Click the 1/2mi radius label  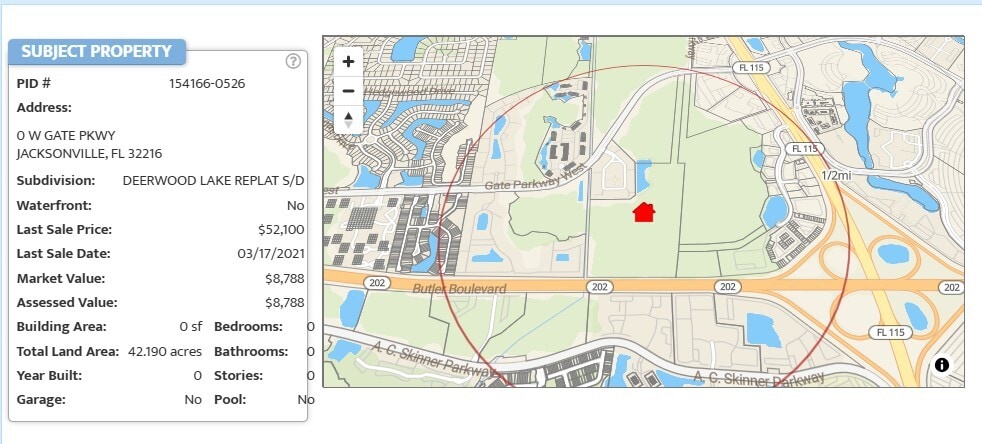click(836, 175)
